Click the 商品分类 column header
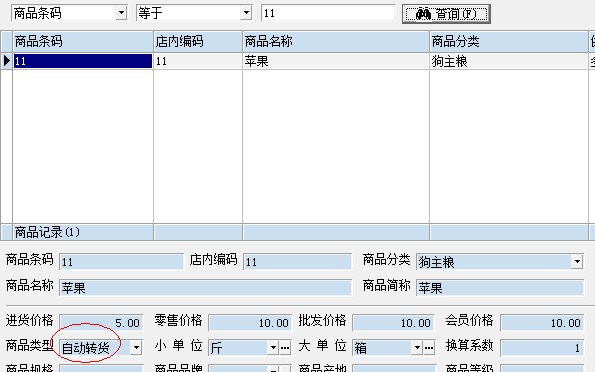595x372 pixels. coord(509,41)
